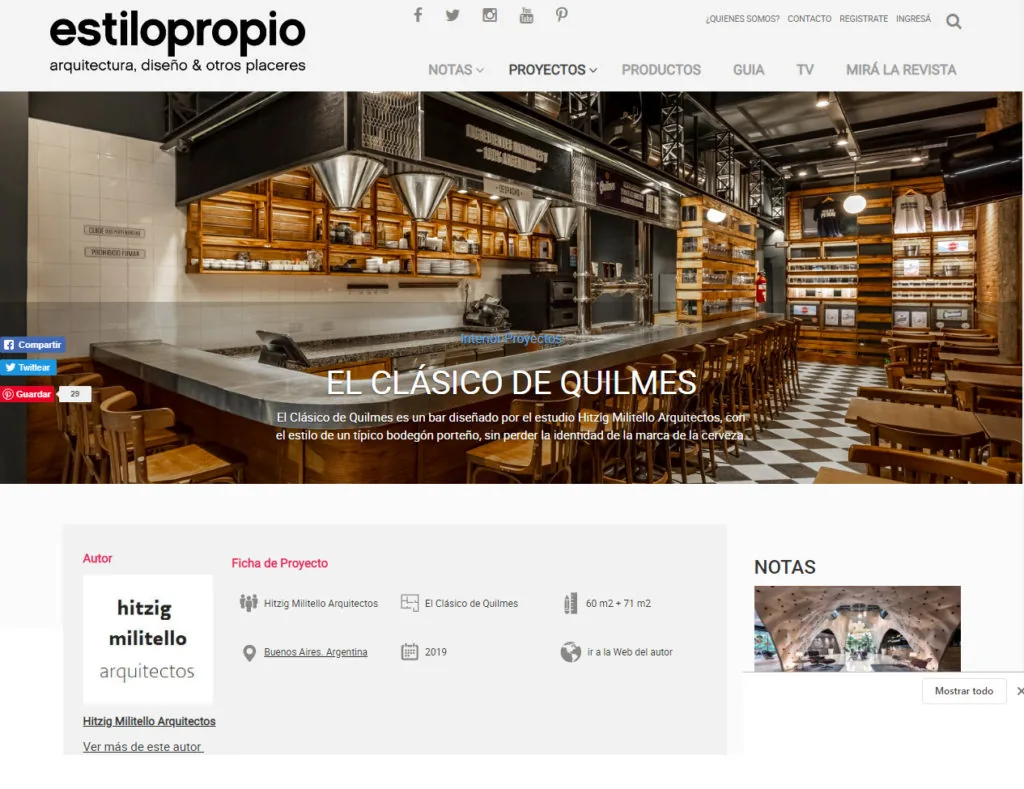The width and height of the screenshot is (1024, 789).
Task: Click the people icon beside Hitzig Militello Arquitectos
Action: tap(248, 603)
